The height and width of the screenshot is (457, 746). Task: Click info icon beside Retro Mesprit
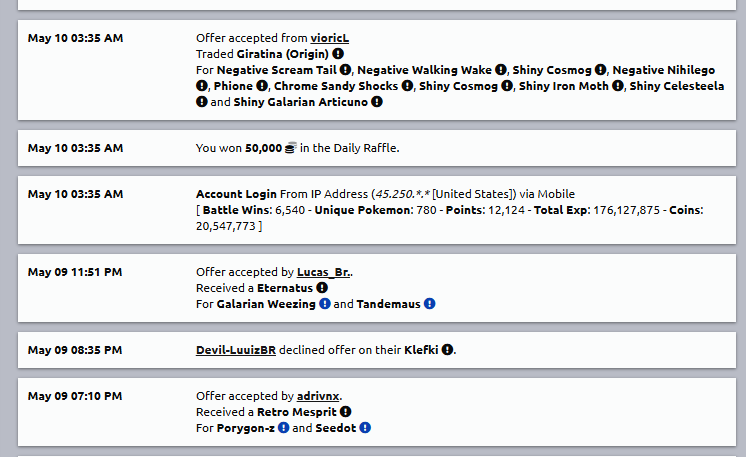pyautogui.click(x=345, y=412)
